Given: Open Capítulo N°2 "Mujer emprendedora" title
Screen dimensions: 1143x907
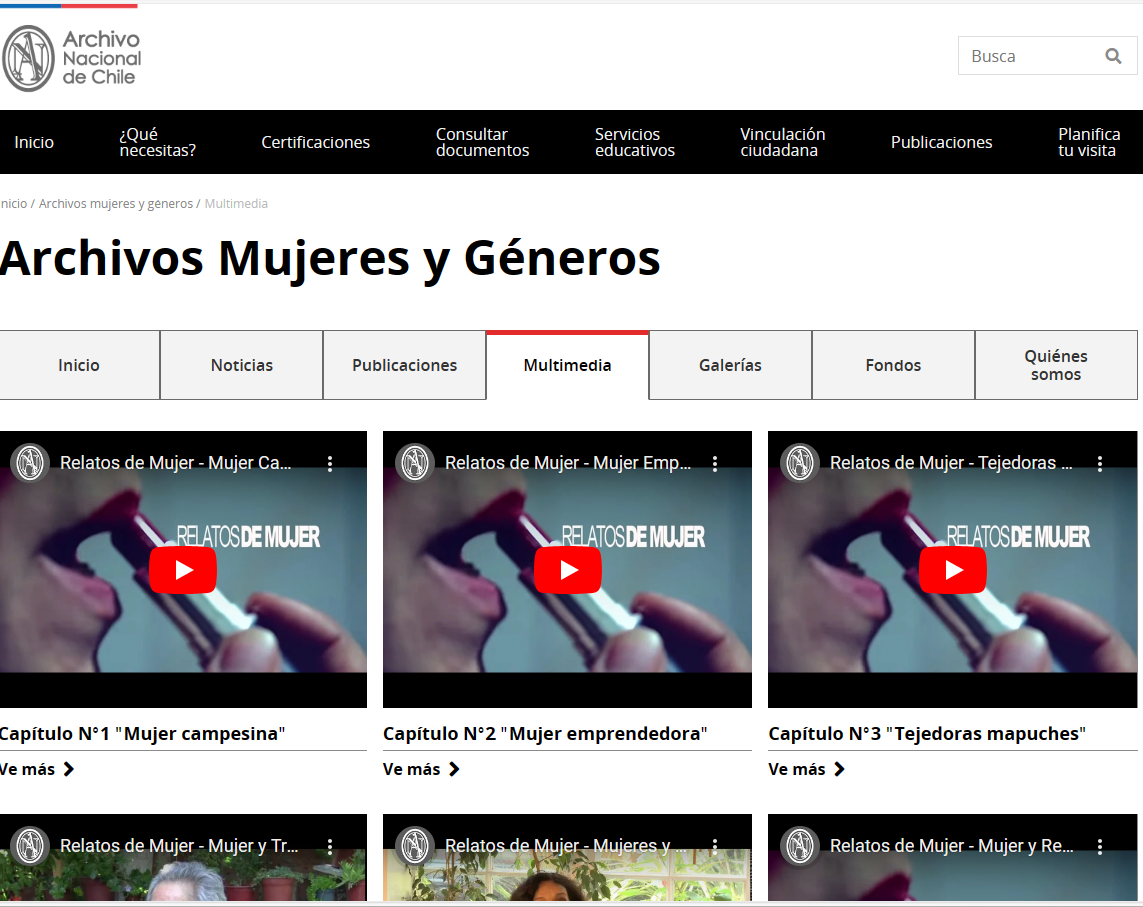Looking at the screenshot, I should coord(545,733).
